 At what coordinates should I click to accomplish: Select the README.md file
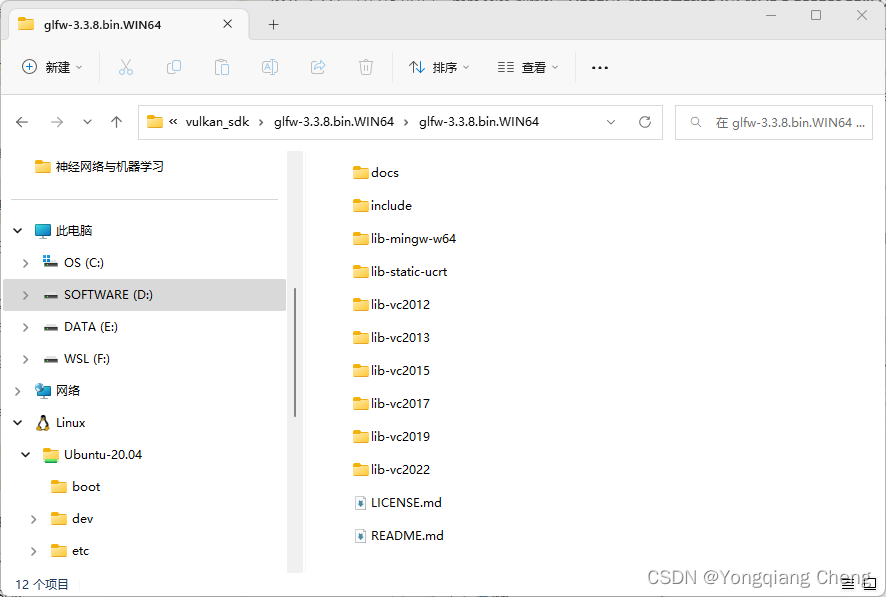[x=398, y=535]
